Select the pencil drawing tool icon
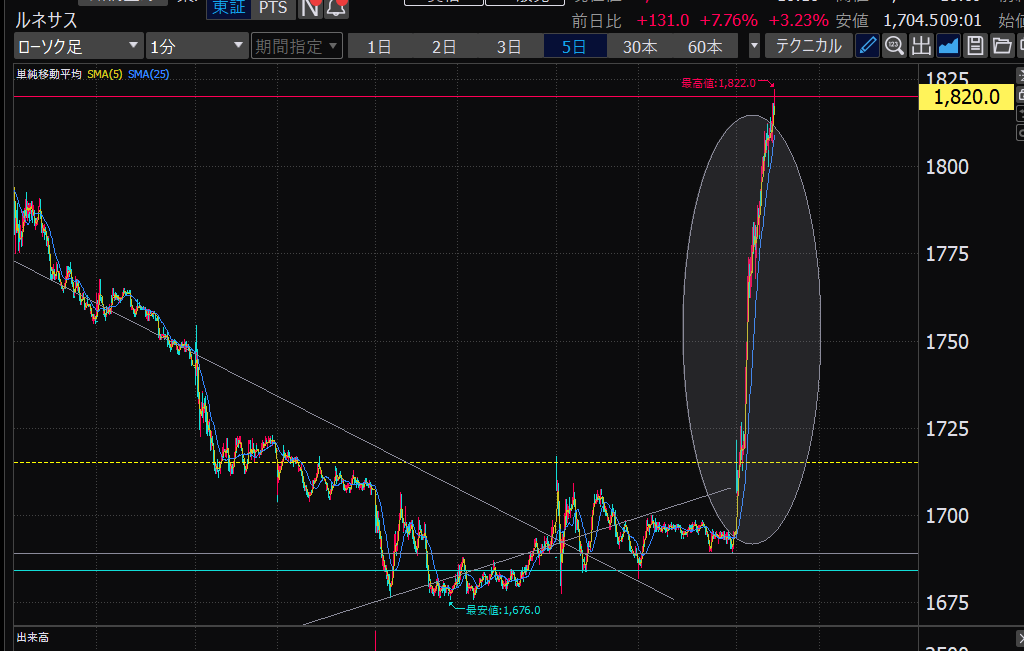The height and width of the screenshot is (651, 1024). click(x=868, y=45)
